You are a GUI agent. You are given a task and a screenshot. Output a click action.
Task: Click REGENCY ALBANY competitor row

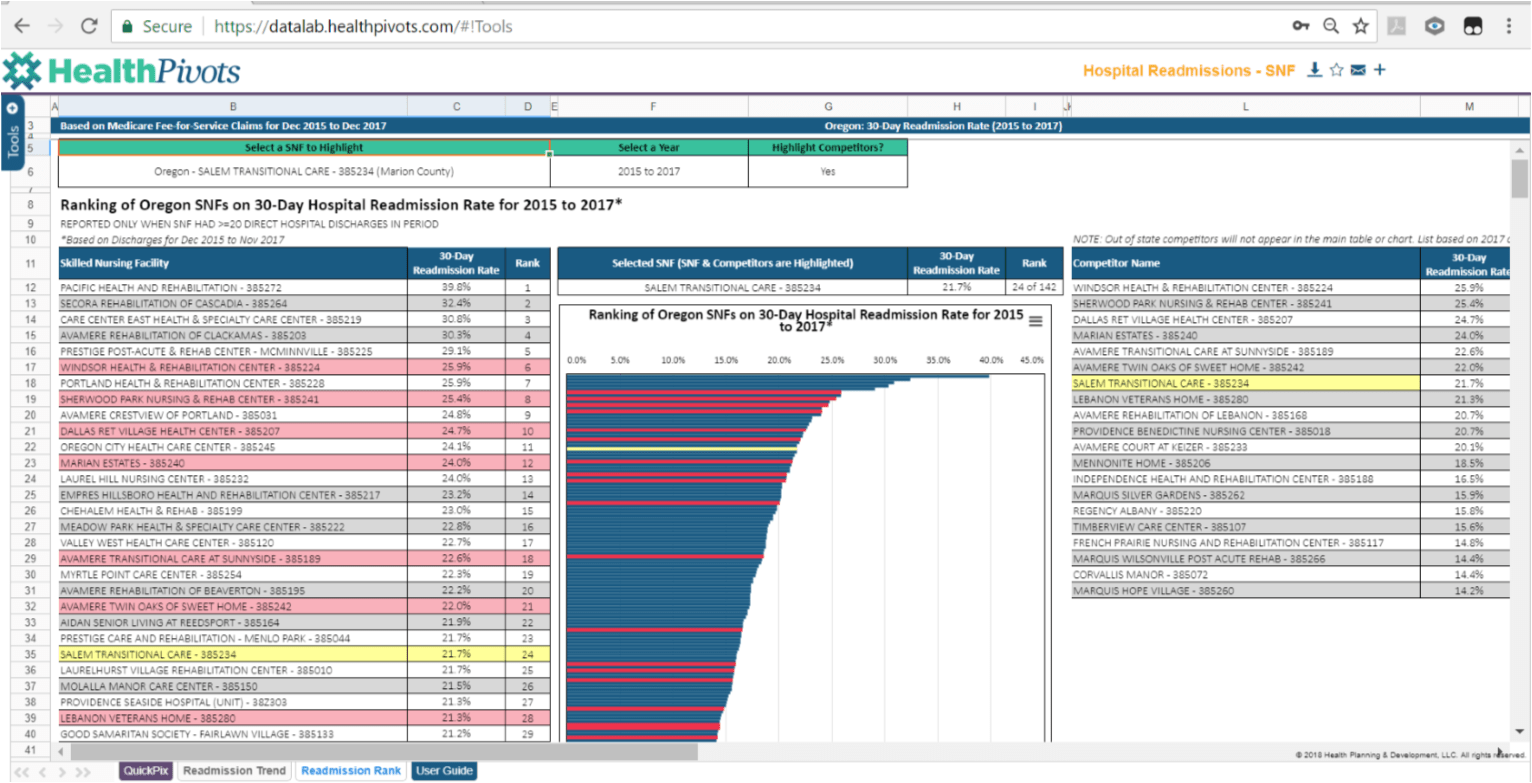(1246, 510)
